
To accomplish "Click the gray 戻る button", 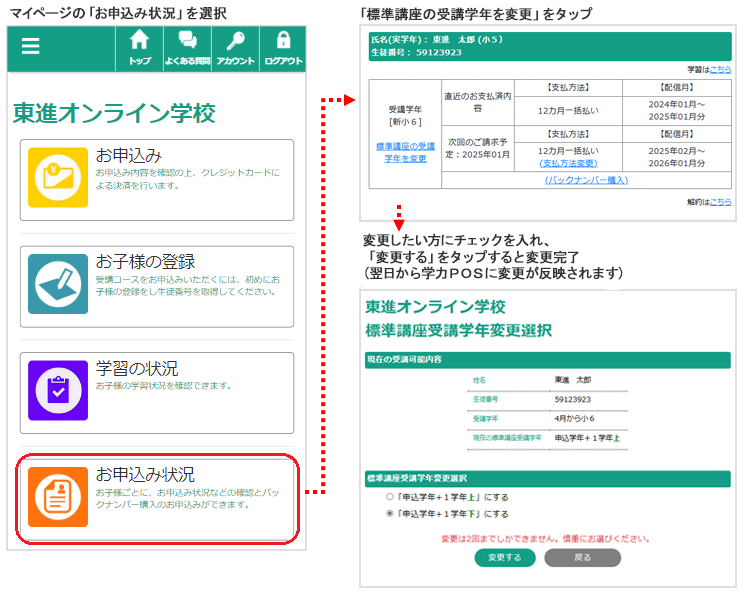I will [583, 557].
